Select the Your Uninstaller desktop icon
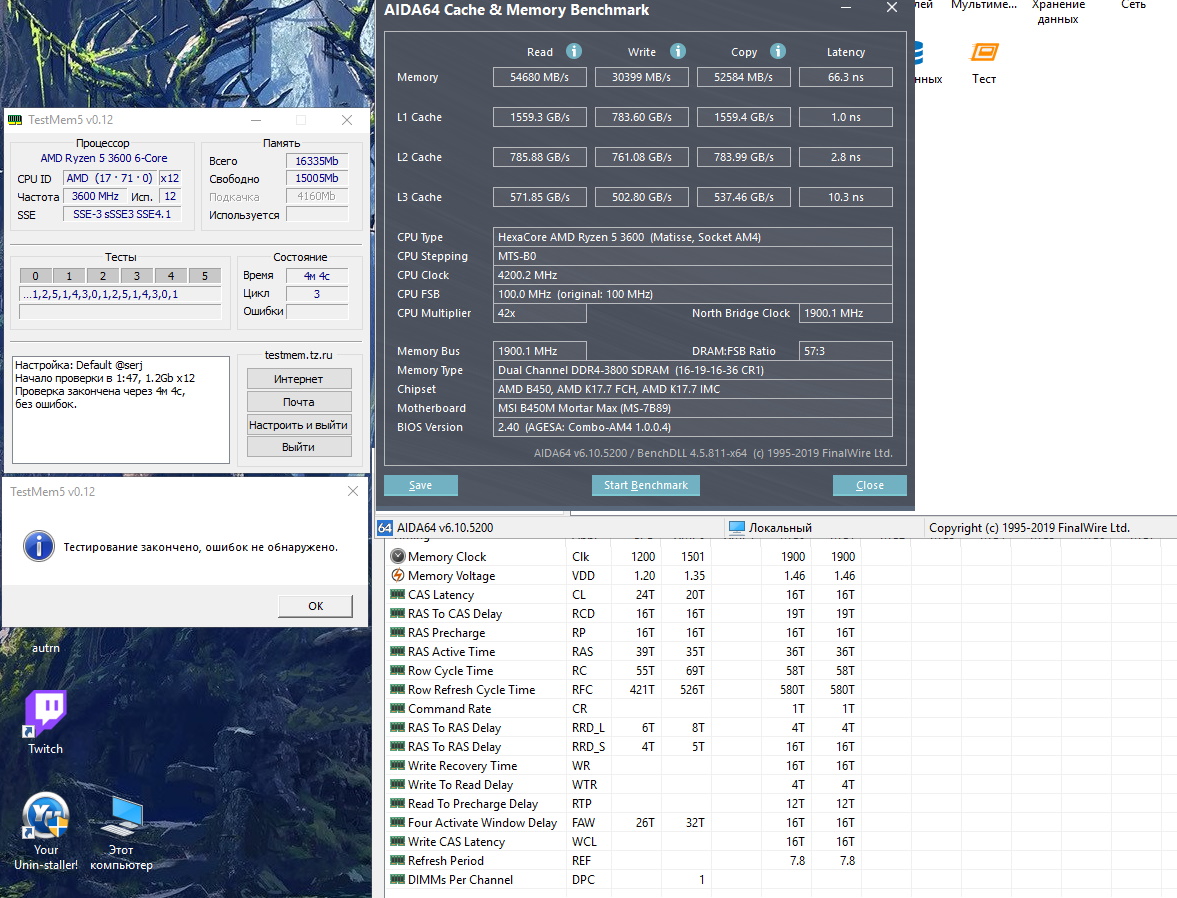The width and height of the screenshot is (1177, 898). (45, 817)
